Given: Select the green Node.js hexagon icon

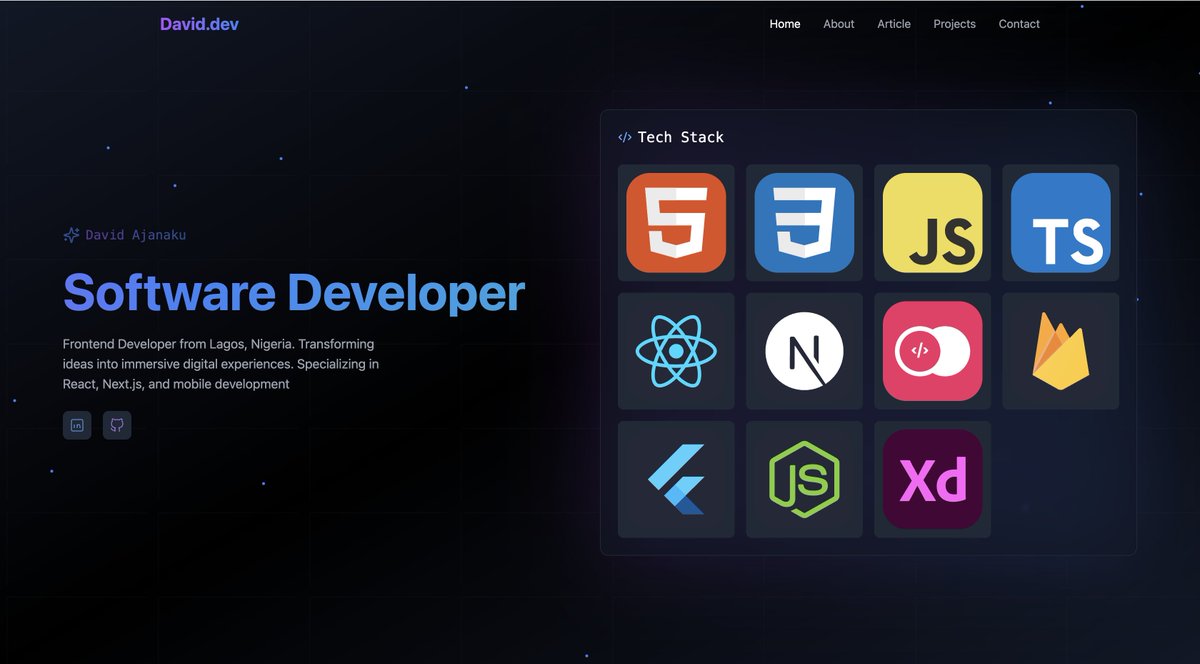Looking at the screenshot, I should pyautogui.click(x=804, y=479).
